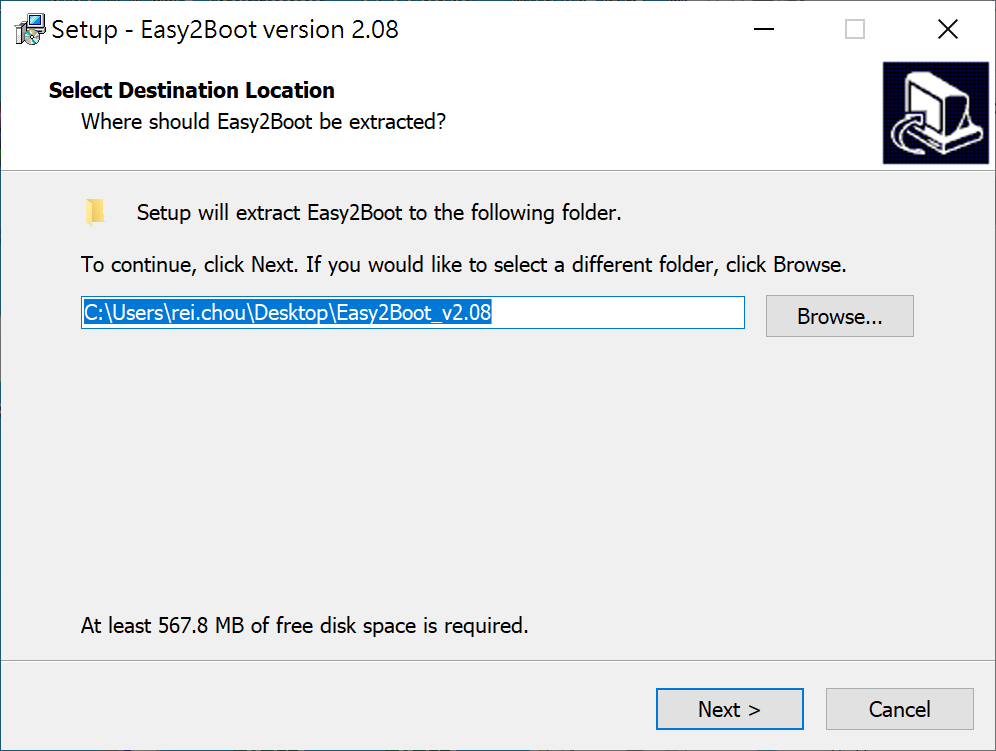This screenshot has height=751, width=996.
Task: Open the Browse... folder dialog
Action: pyautogui.click(x=839, y=316)
